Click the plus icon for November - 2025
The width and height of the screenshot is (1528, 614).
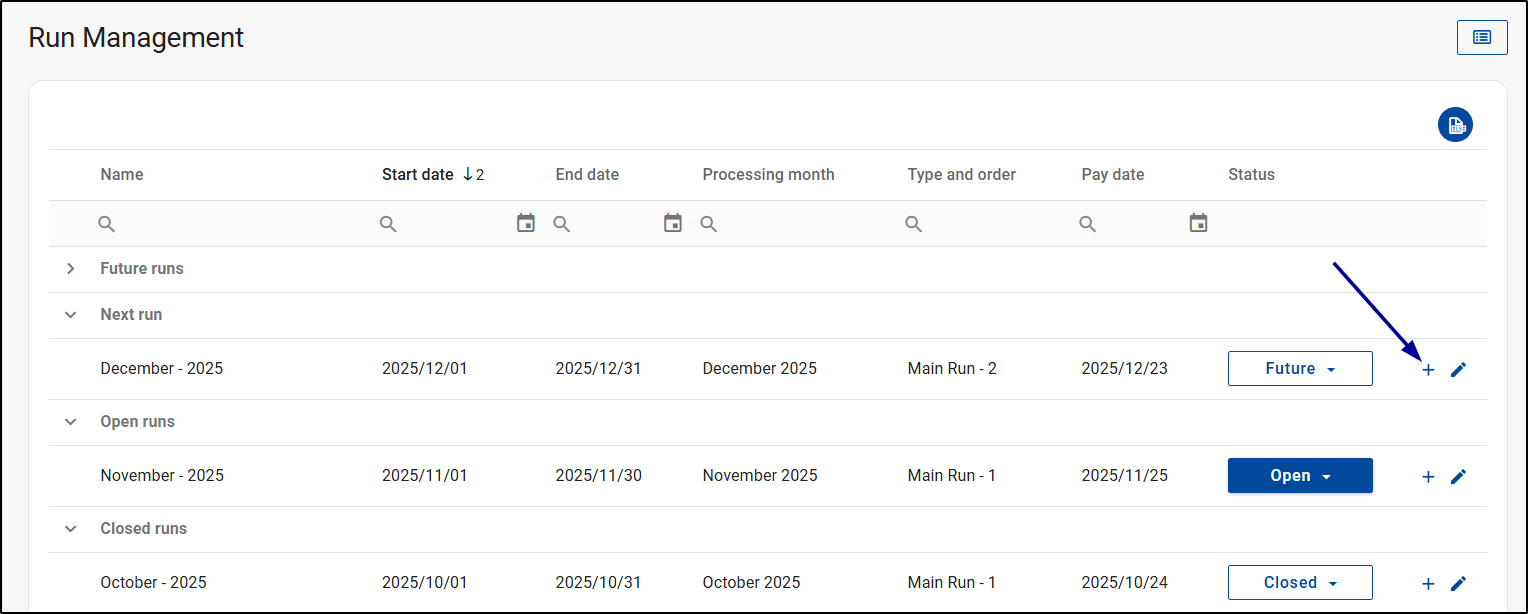pos(1428,477)
